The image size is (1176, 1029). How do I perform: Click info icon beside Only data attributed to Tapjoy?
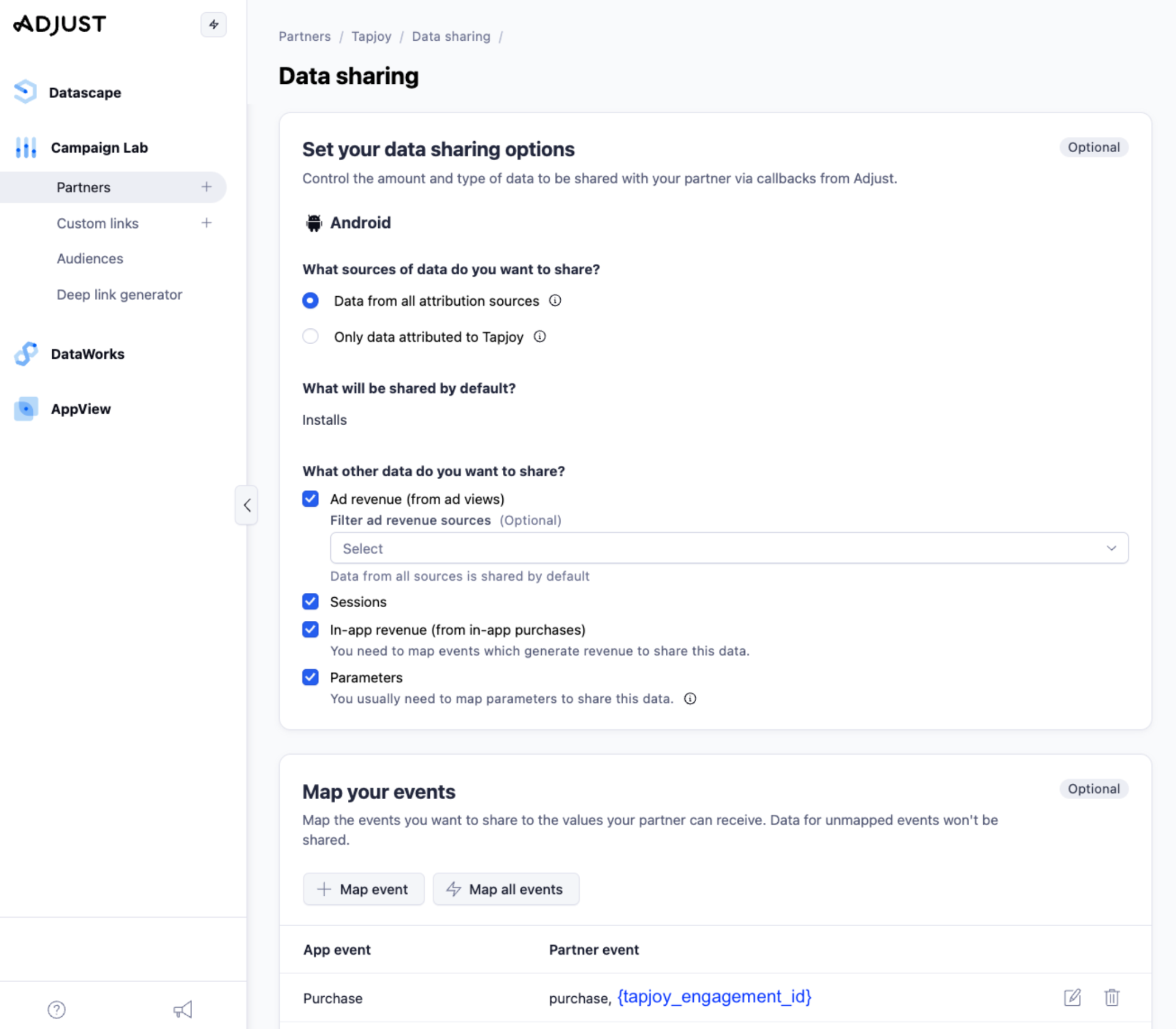tap(540, 336)
